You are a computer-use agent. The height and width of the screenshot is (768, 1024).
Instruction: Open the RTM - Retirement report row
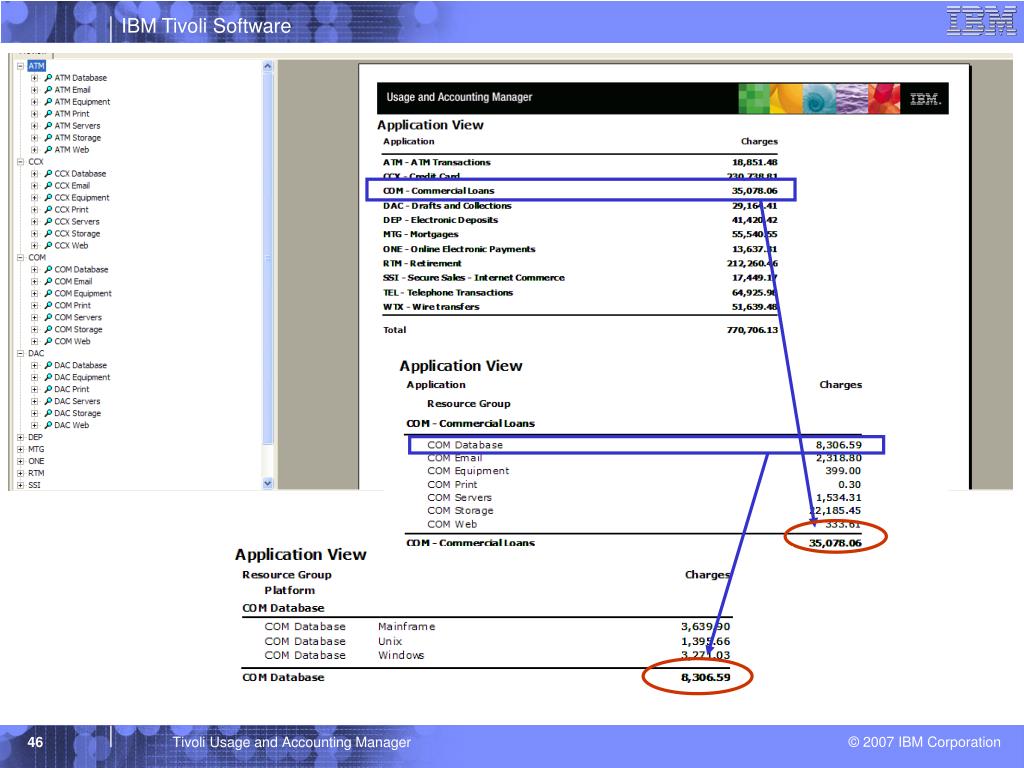(580, 263)
